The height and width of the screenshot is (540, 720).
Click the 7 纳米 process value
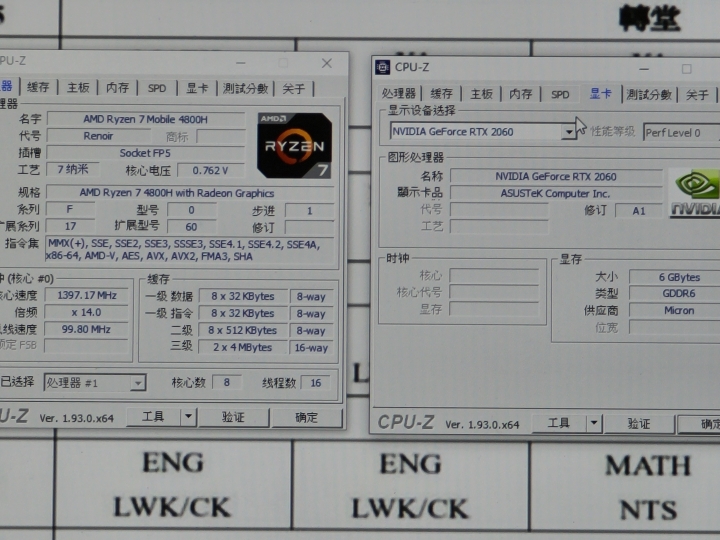[x=72, y=169]
